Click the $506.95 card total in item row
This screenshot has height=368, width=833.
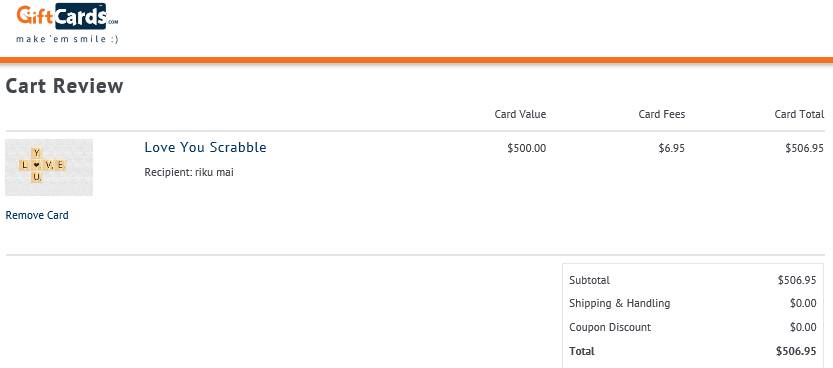point(805,148)
